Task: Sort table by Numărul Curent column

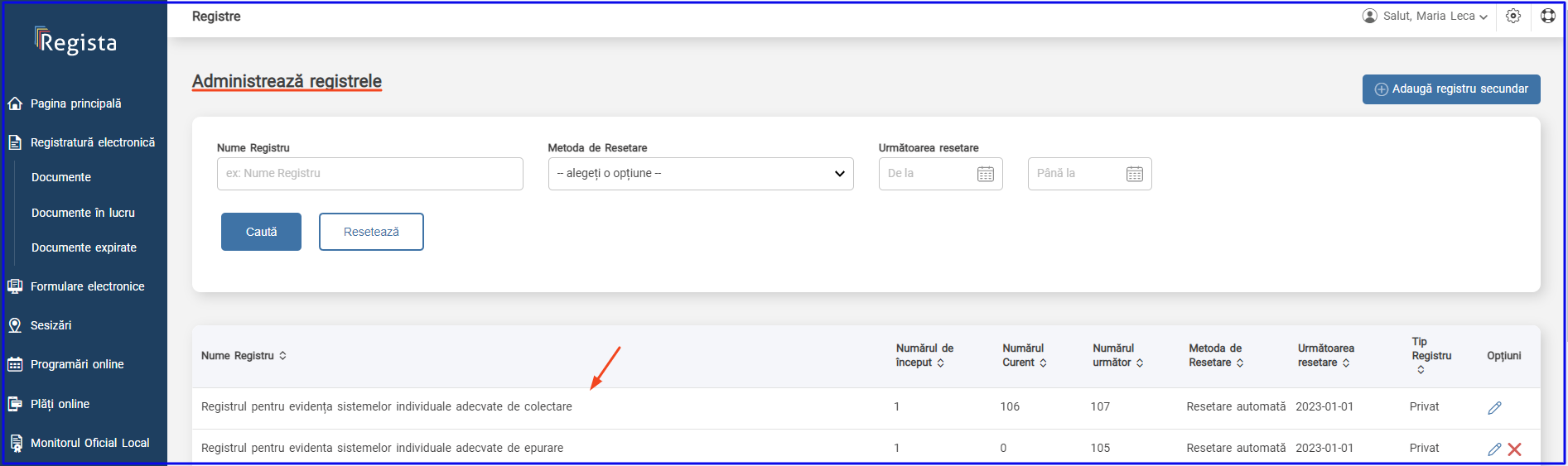Action: 1025,356
